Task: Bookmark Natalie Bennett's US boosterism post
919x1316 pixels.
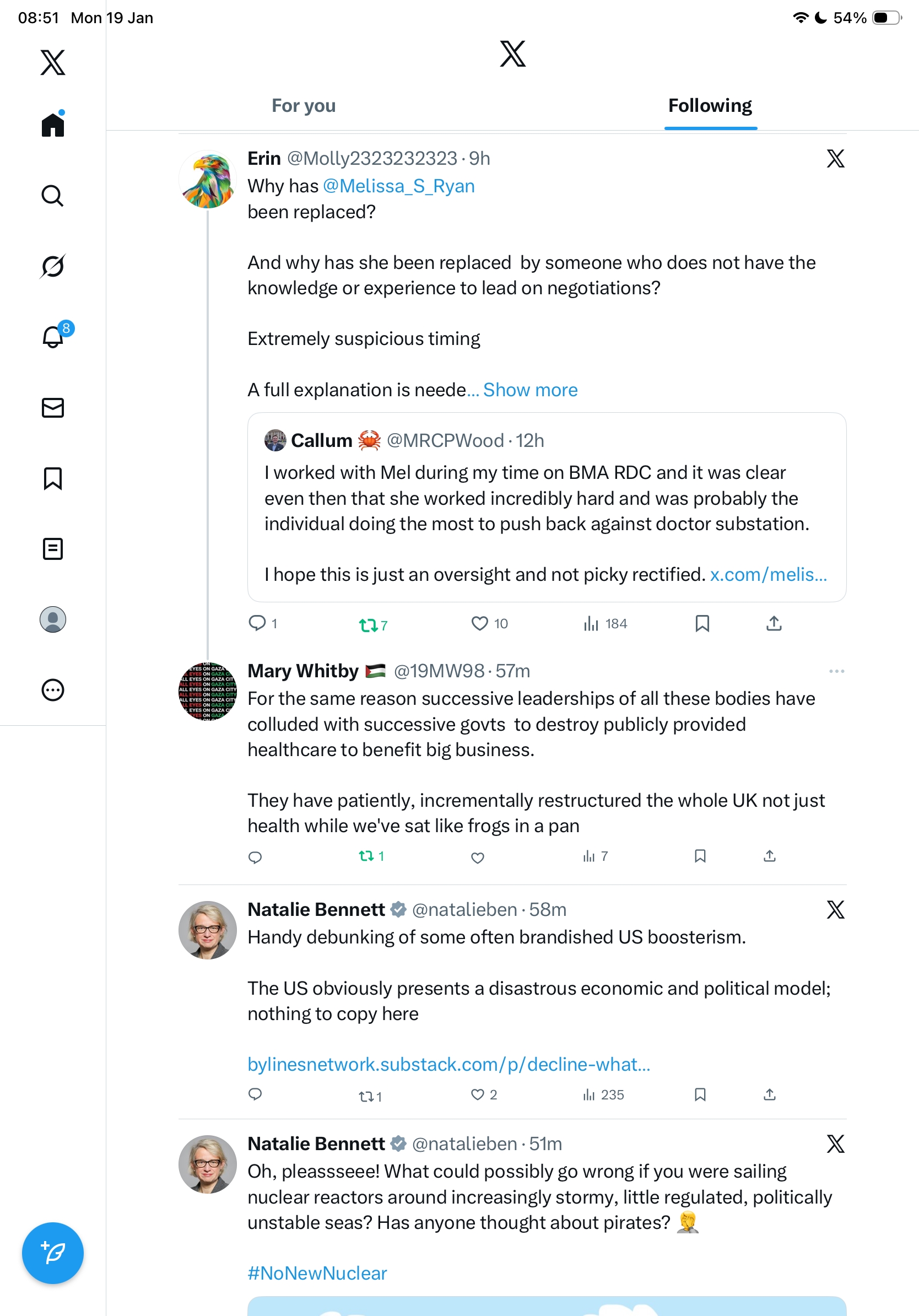Action: (x=700, y=1095)
